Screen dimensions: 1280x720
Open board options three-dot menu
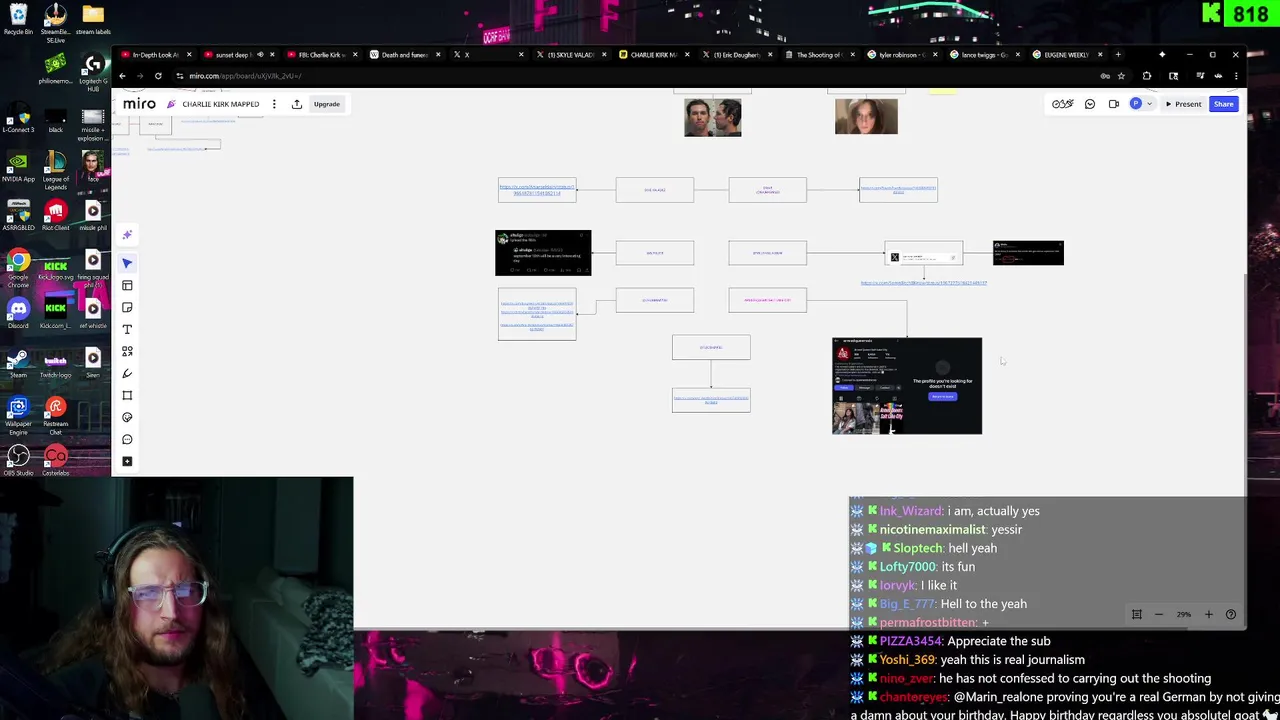pos(274,104)
